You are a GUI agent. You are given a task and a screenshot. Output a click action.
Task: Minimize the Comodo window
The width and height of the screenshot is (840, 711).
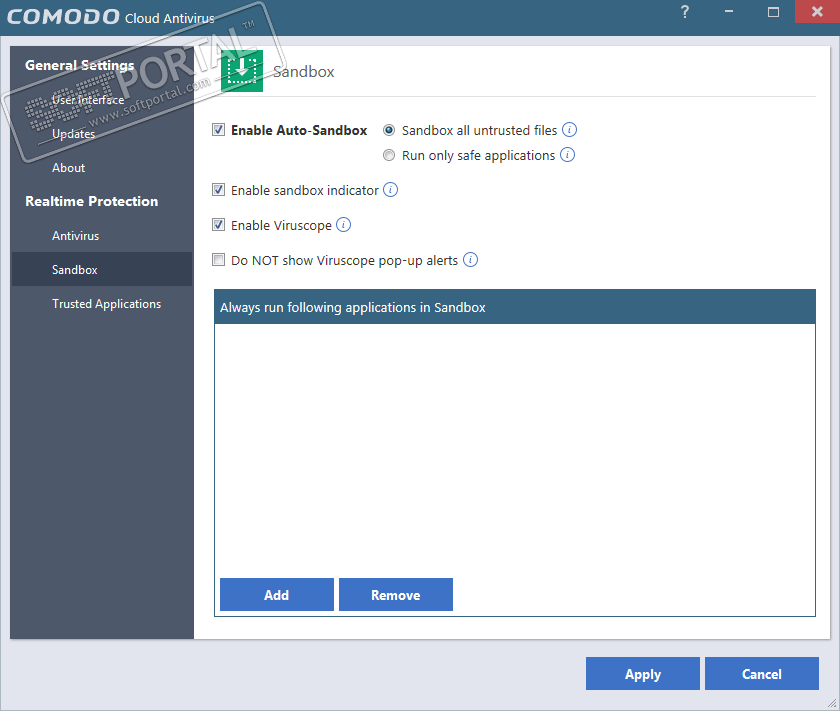tap(729, 12)
